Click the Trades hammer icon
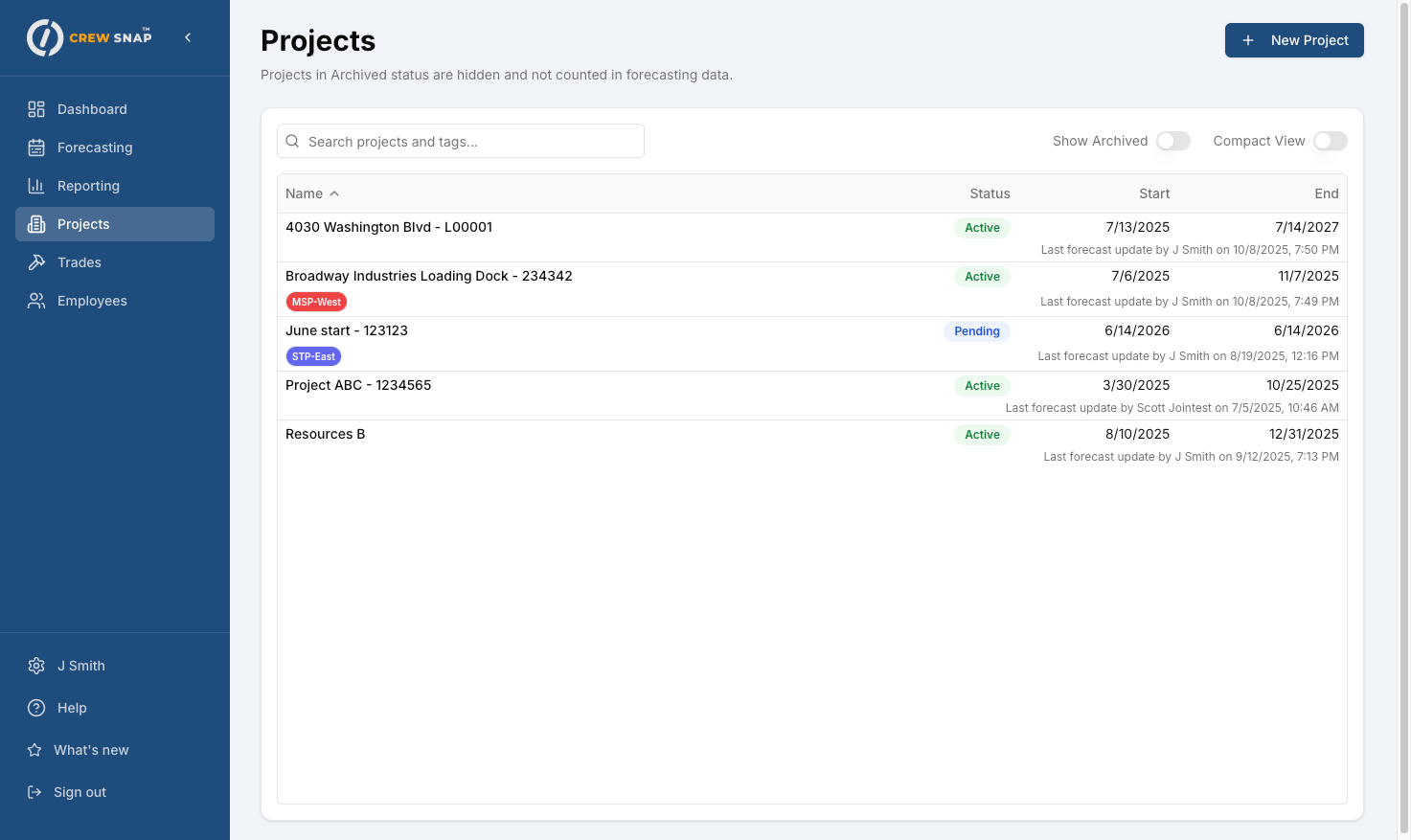This screenshot has width=1411, height=840. [x=36, y=262]
